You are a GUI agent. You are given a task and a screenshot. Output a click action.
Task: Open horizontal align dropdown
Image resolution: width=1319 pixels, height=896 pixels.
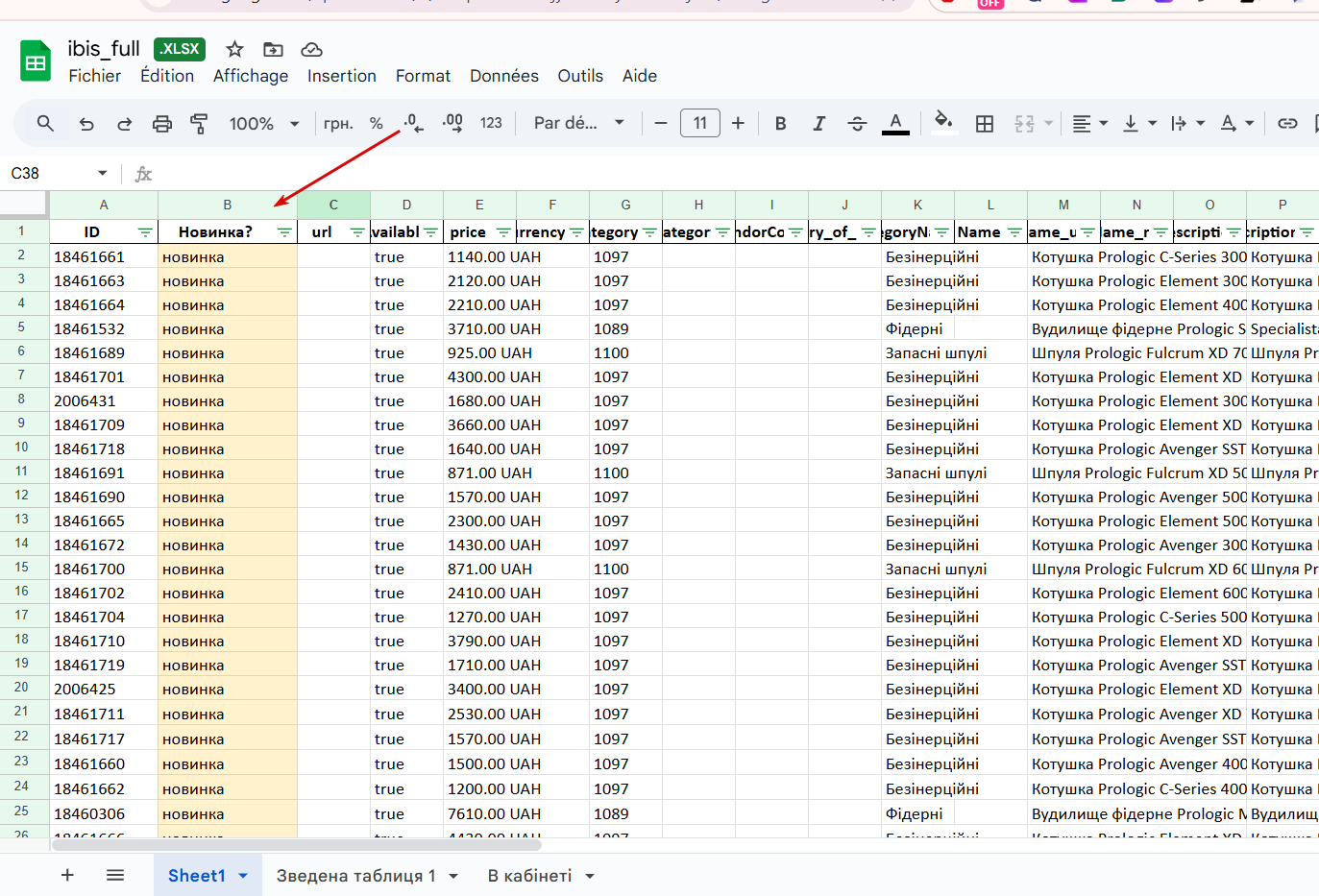pyautogui.click(x=1090, y=123)
